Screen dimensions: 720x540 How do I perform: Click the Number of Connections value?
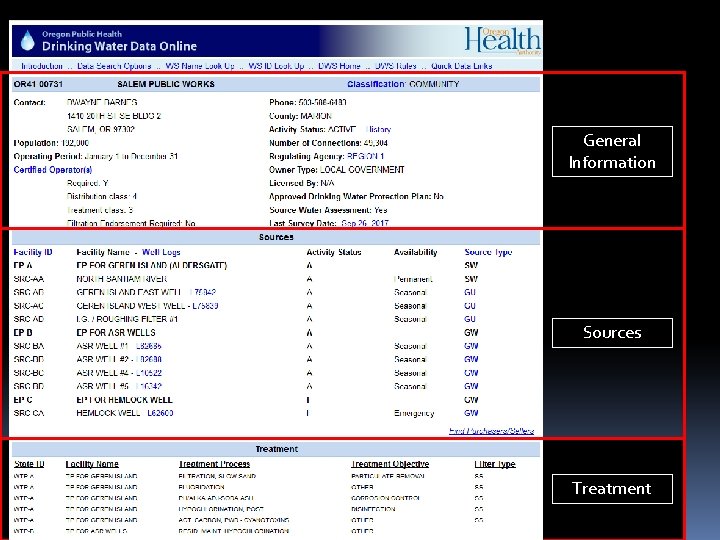(x=375, y=143)
